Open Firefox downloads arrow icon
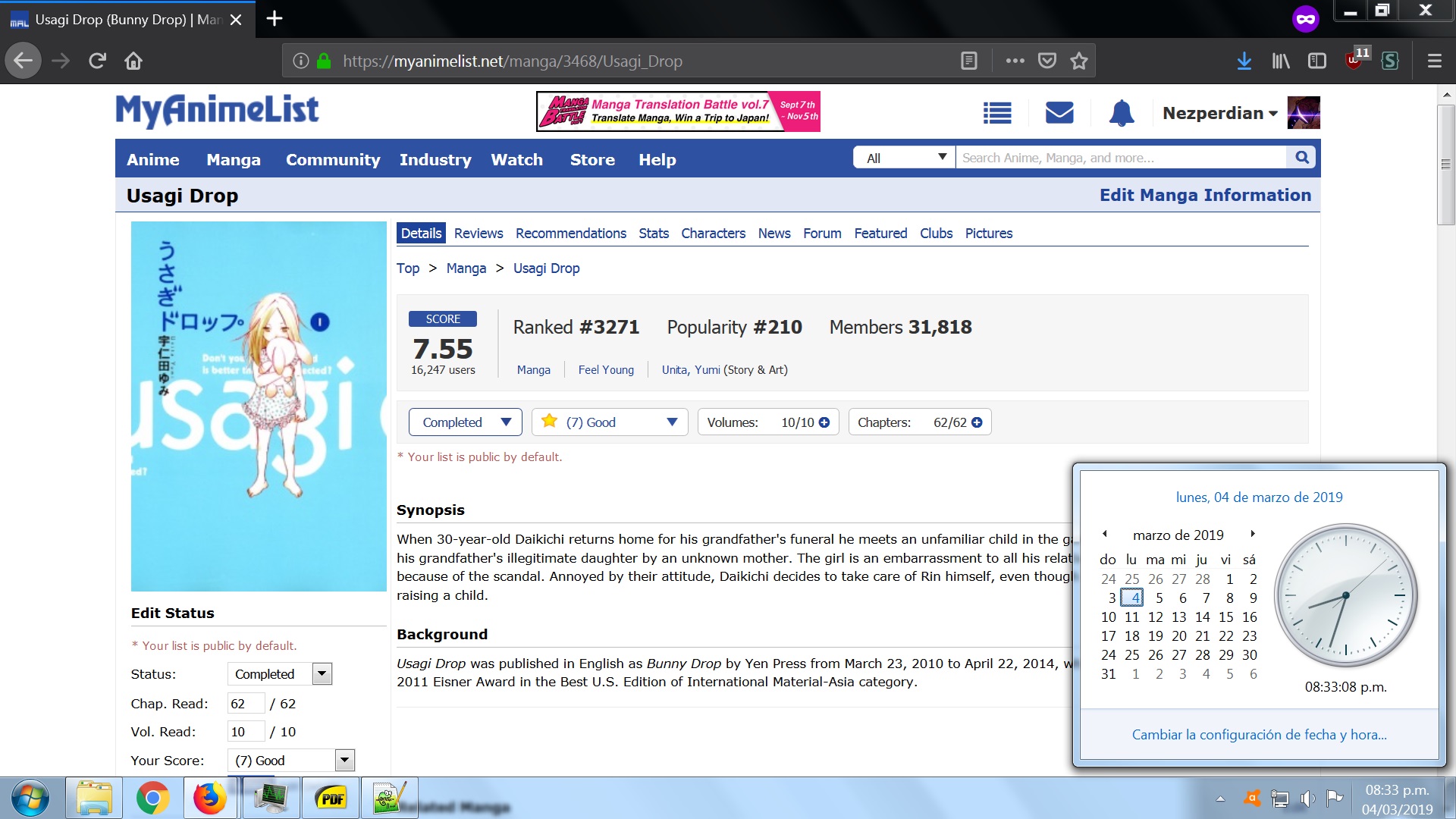This screenshot has height=819, width=1456. (x=1244, y=61)
